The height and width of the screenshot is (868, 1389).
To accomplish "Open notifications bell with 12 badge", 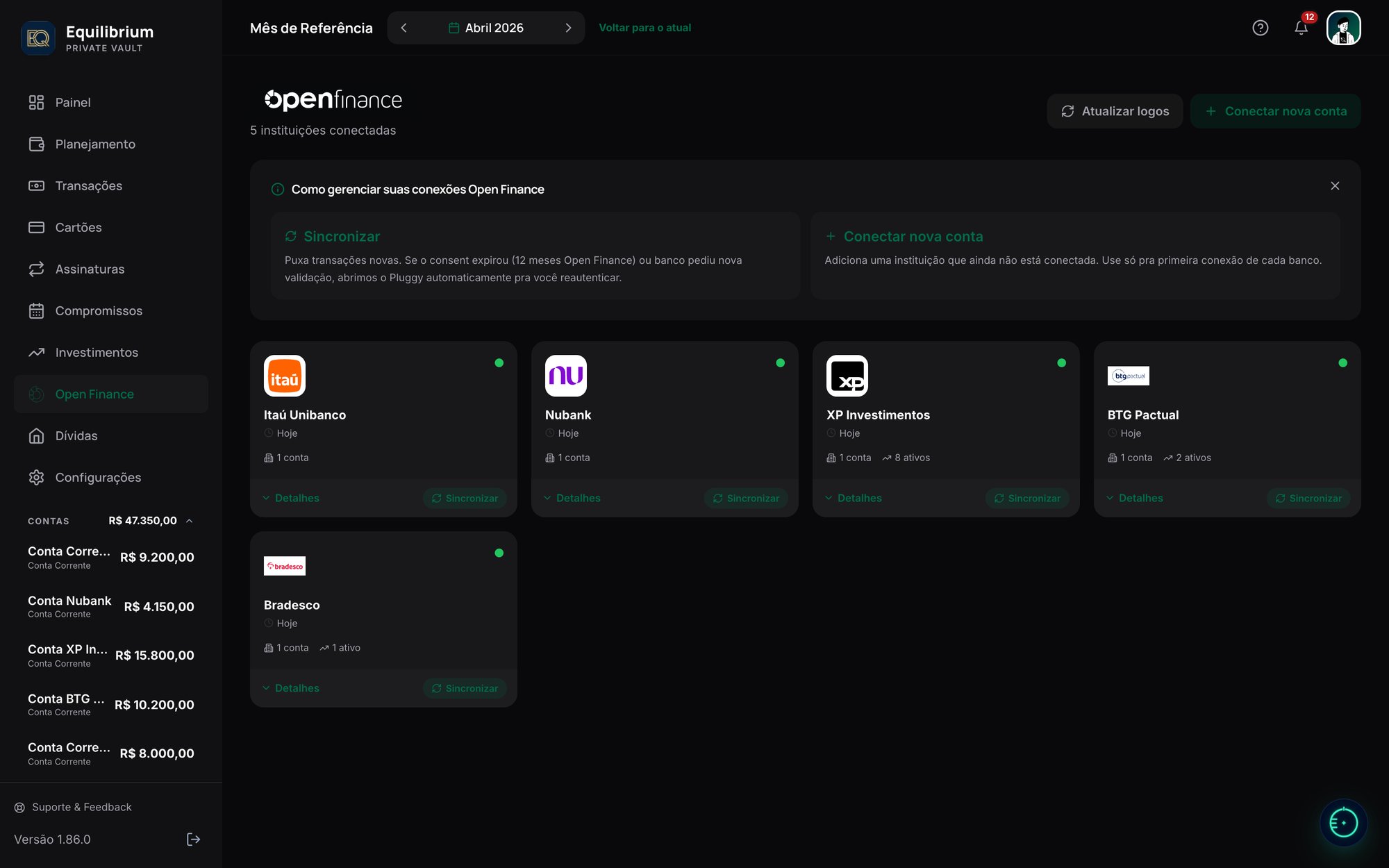I will [x=1301, y=27].
